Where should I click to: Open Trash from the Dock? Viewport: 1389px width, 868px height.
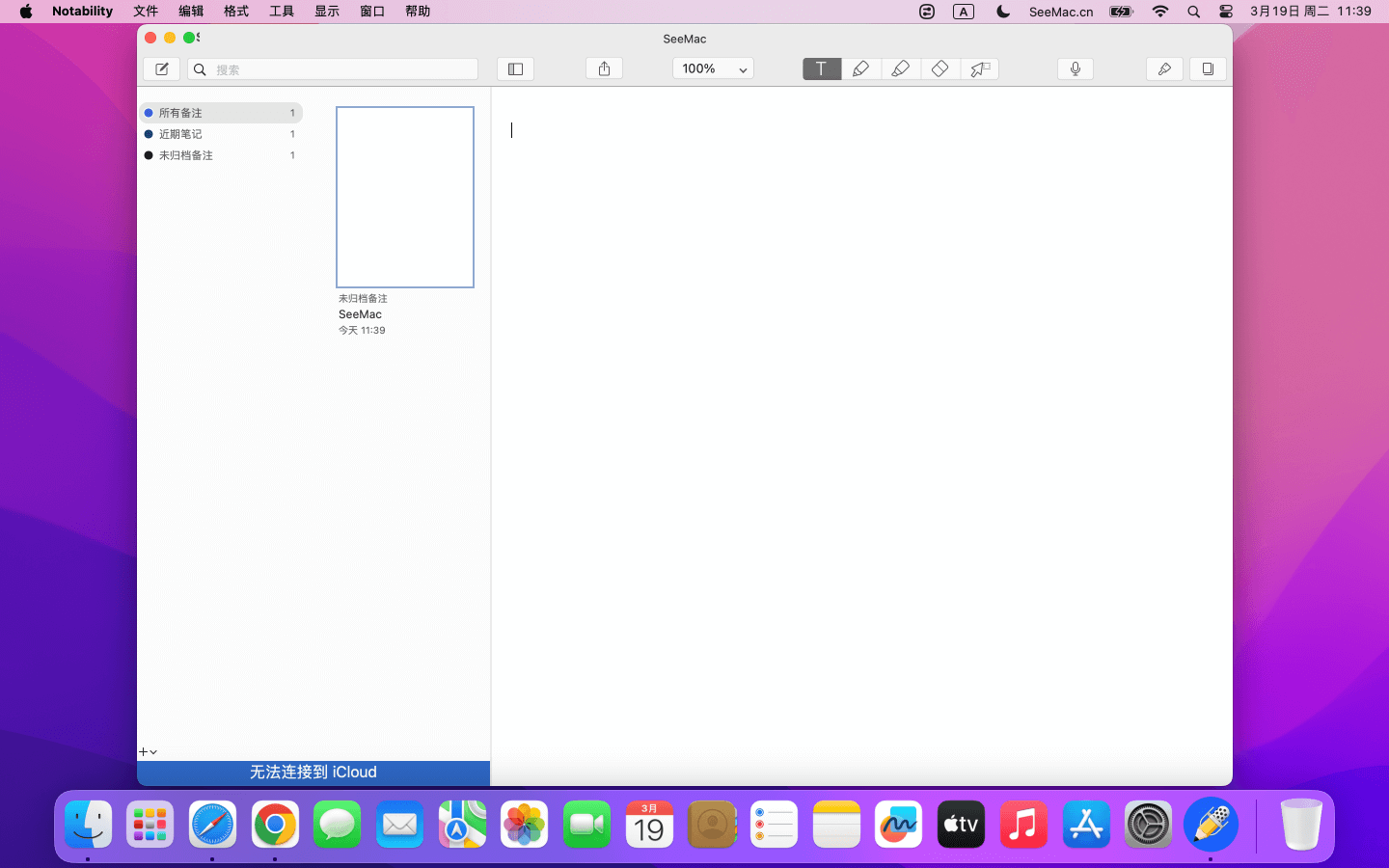point(1301,825)
